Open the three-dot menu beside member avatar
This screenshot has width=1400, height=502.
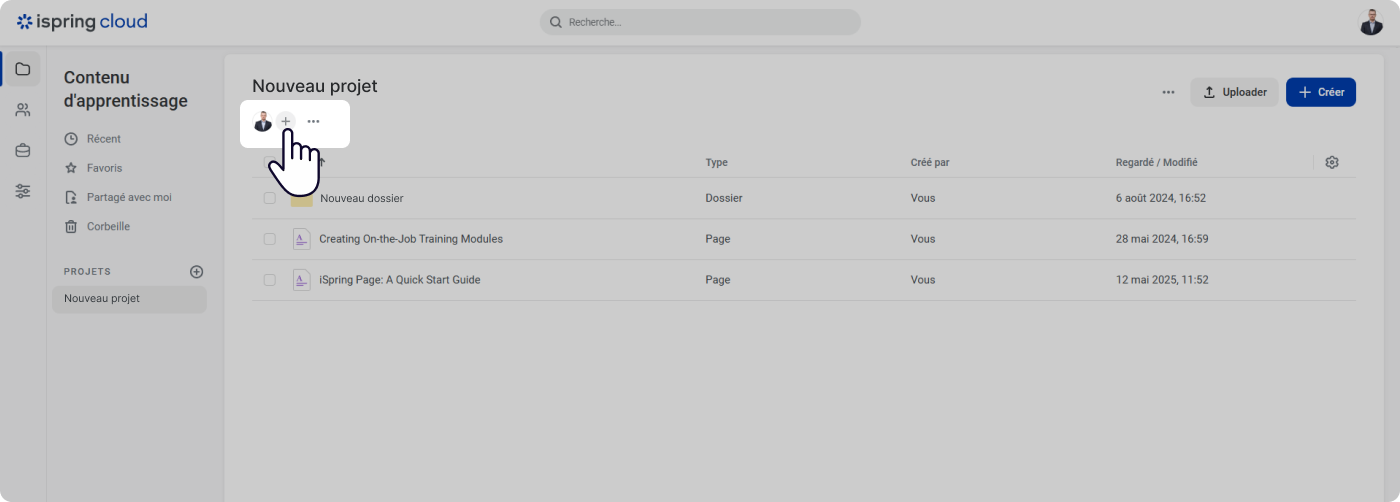(x=314, y=121)
